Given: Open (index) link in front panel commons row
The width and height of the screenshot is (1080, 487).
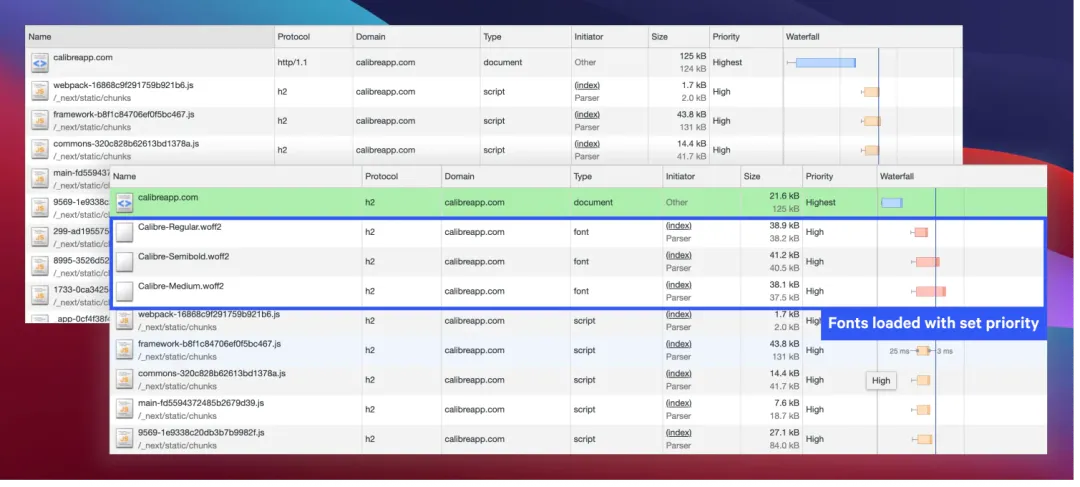Looking at the screenshot, I should (678, 374).
